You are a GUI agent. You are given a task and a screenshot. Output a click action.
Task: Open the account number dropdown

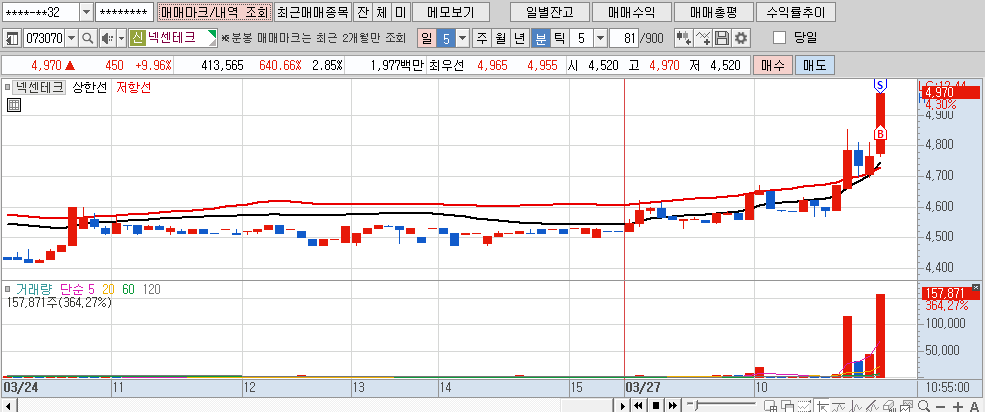[x=84, y=12]
